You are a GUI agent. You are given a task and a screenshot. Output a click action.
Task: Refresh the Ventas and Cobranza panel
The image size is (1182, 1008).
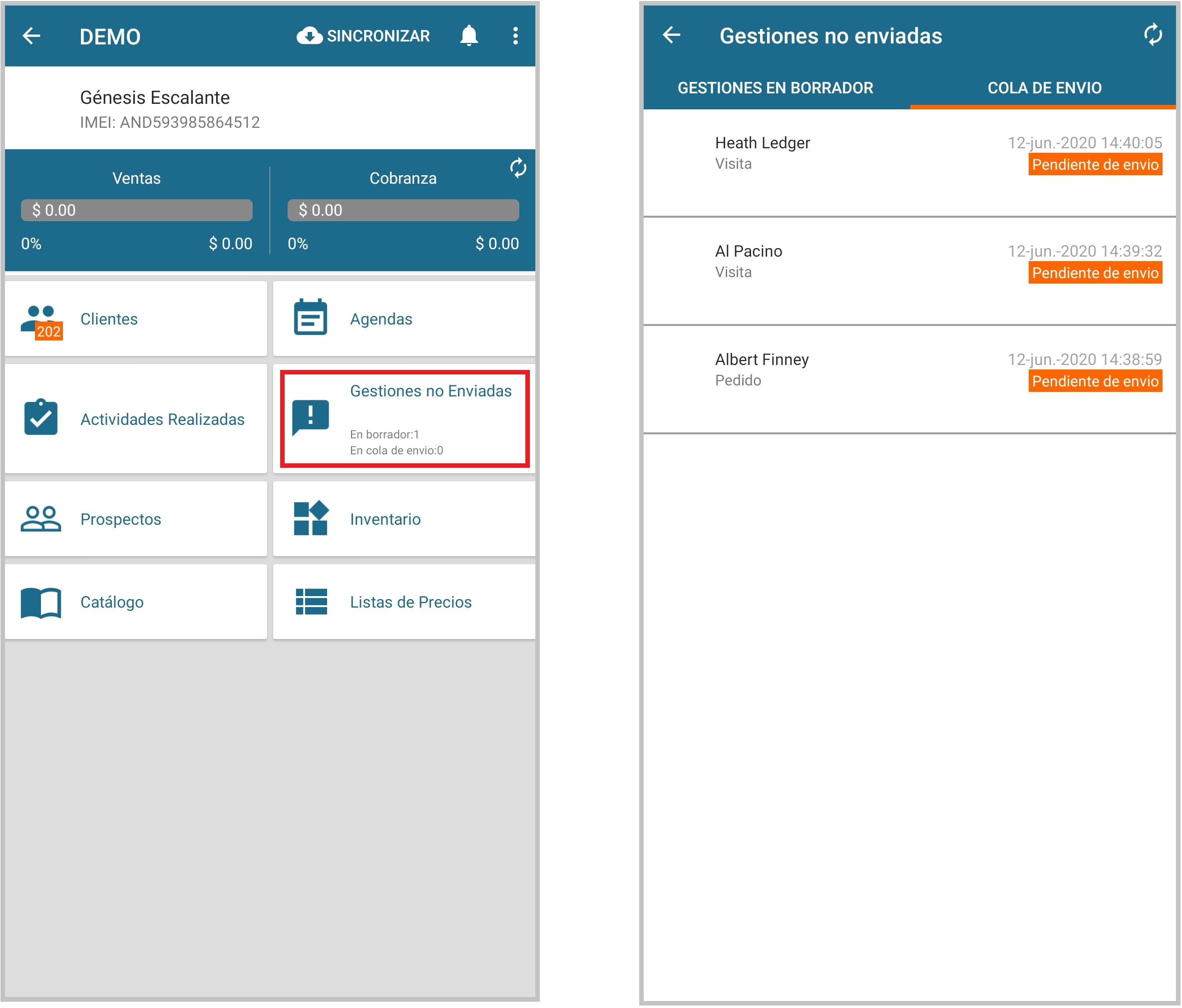517,168
